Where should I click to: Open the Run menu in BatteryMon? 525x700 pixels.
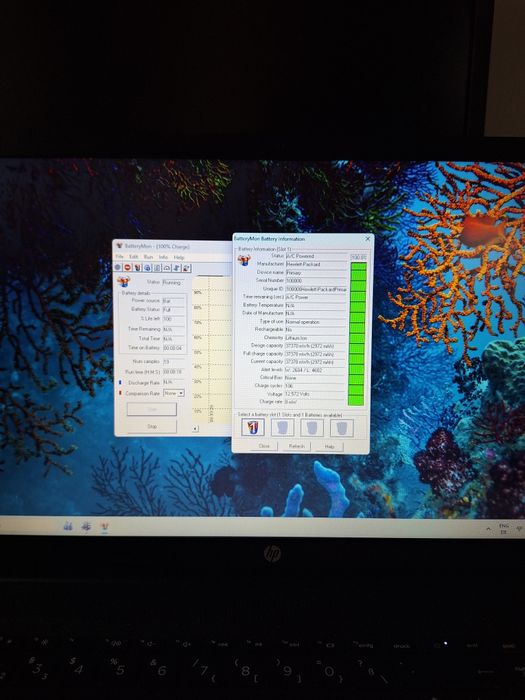coord(148,257)
